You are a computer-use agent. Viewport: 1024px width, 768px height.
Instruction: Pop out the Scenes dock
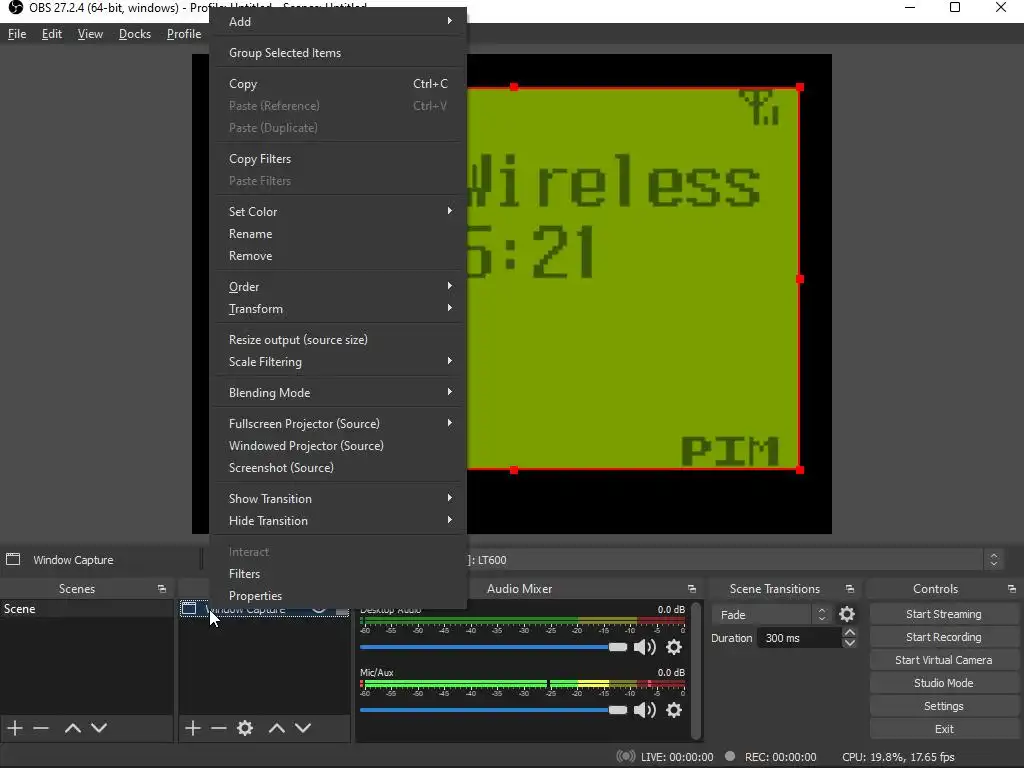[x=162, y=589]
